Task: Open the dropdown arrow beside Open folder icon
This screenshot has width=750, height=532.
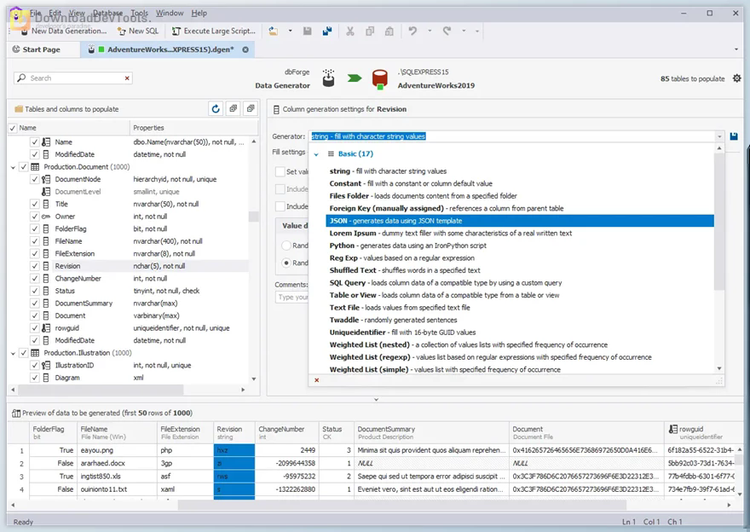Action: coord(290,31)
